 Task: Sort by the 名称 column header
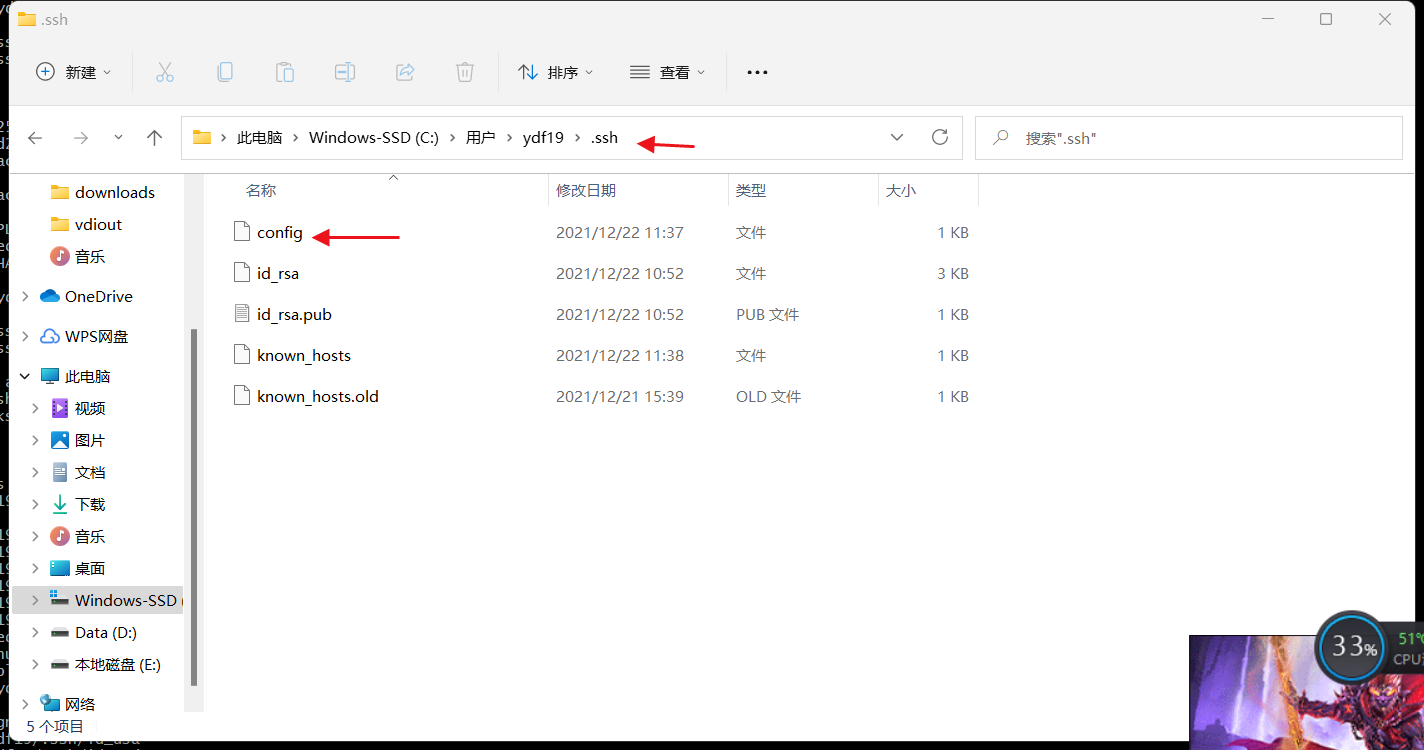(x=261, y=190)
